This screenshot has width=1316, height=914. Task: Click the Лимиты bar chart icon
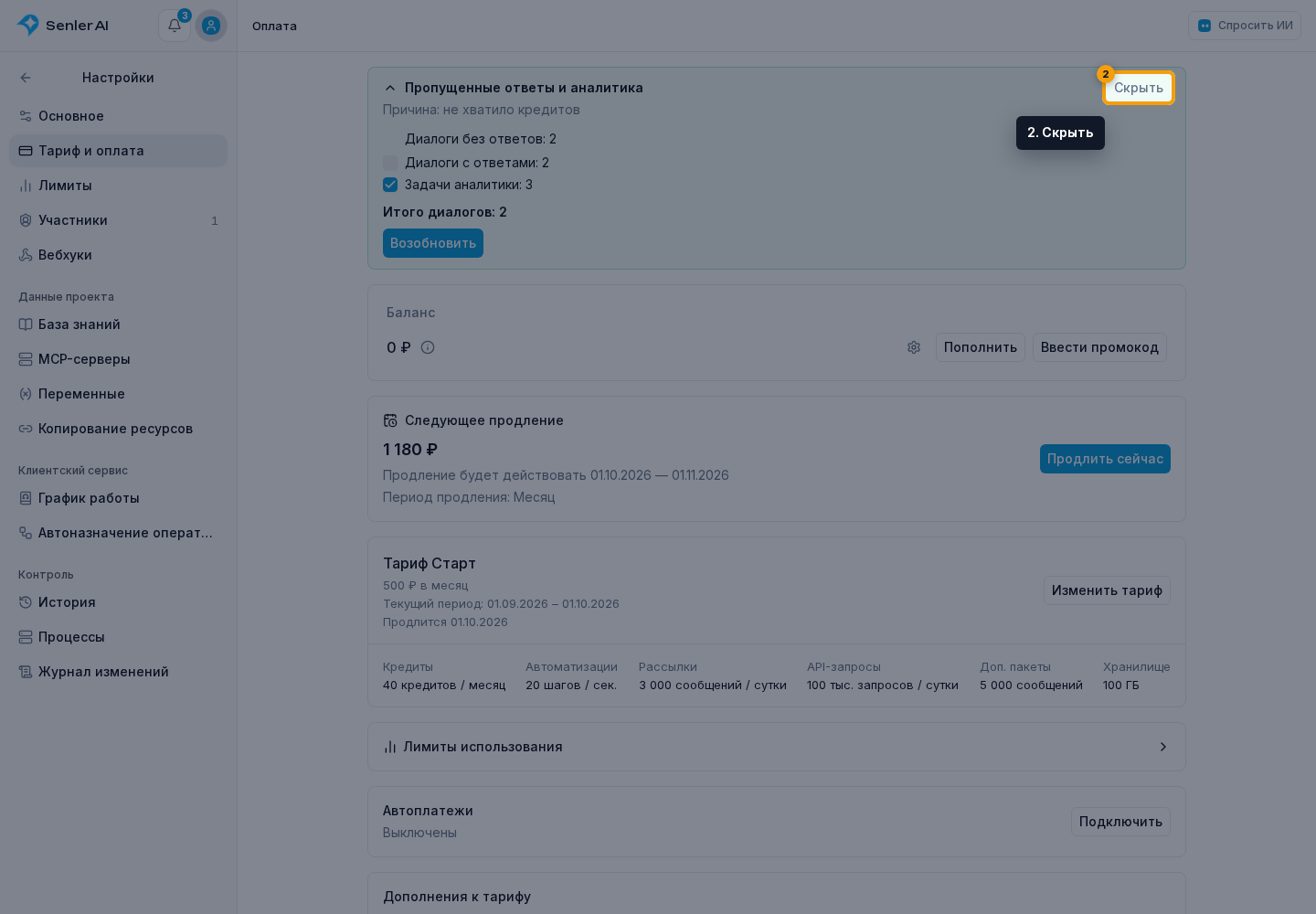pyautogui.click(x=26, y=186)
